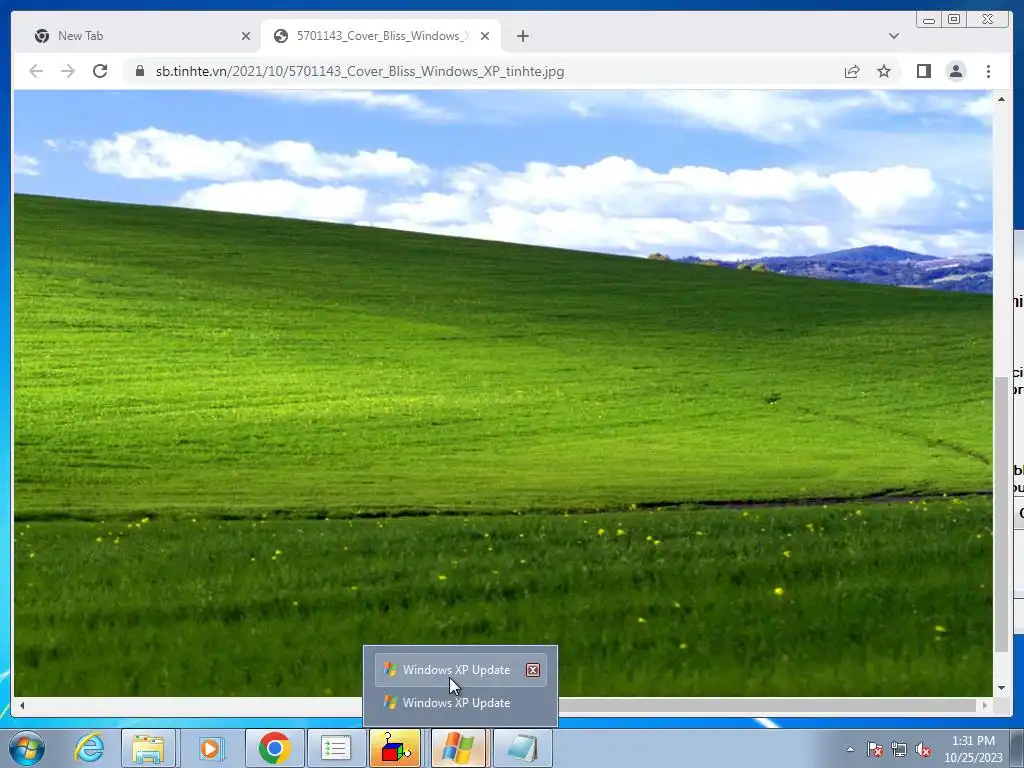1024x768 pixels.
Task: Click the forward navigation arrow
Action: click(68, 71)
